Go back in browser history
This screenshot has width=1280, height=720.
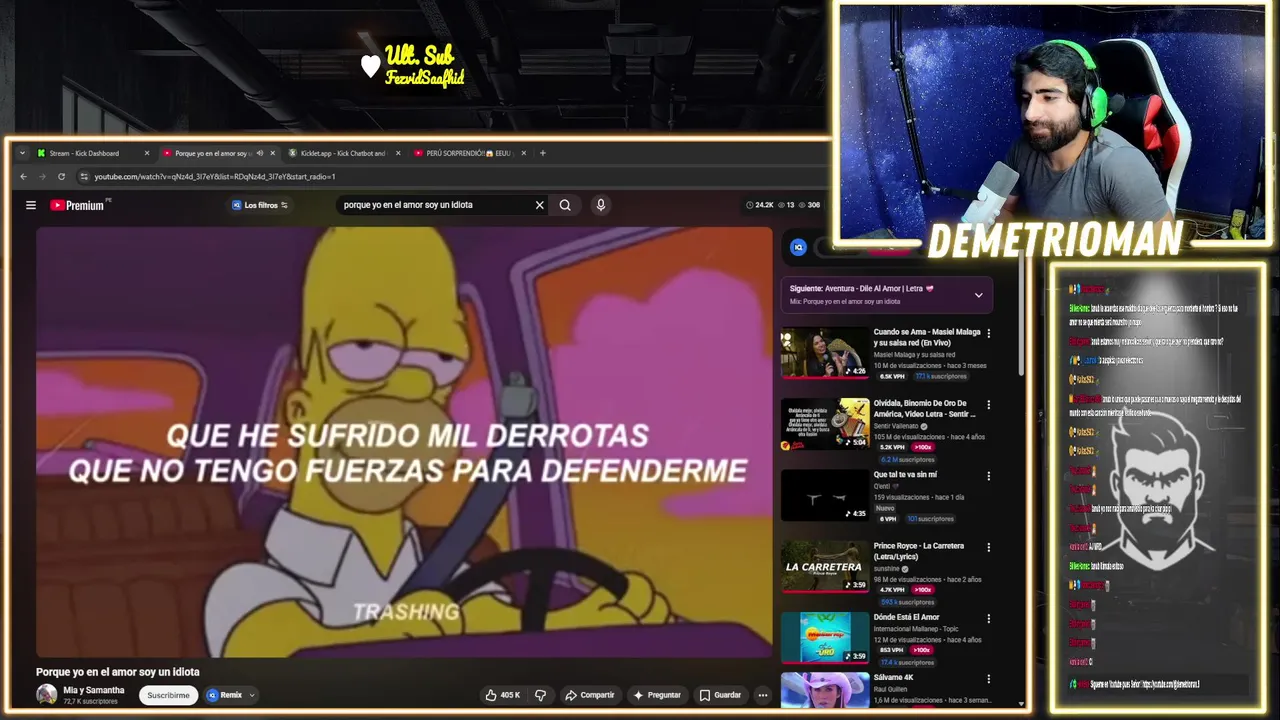click(23, 177)
